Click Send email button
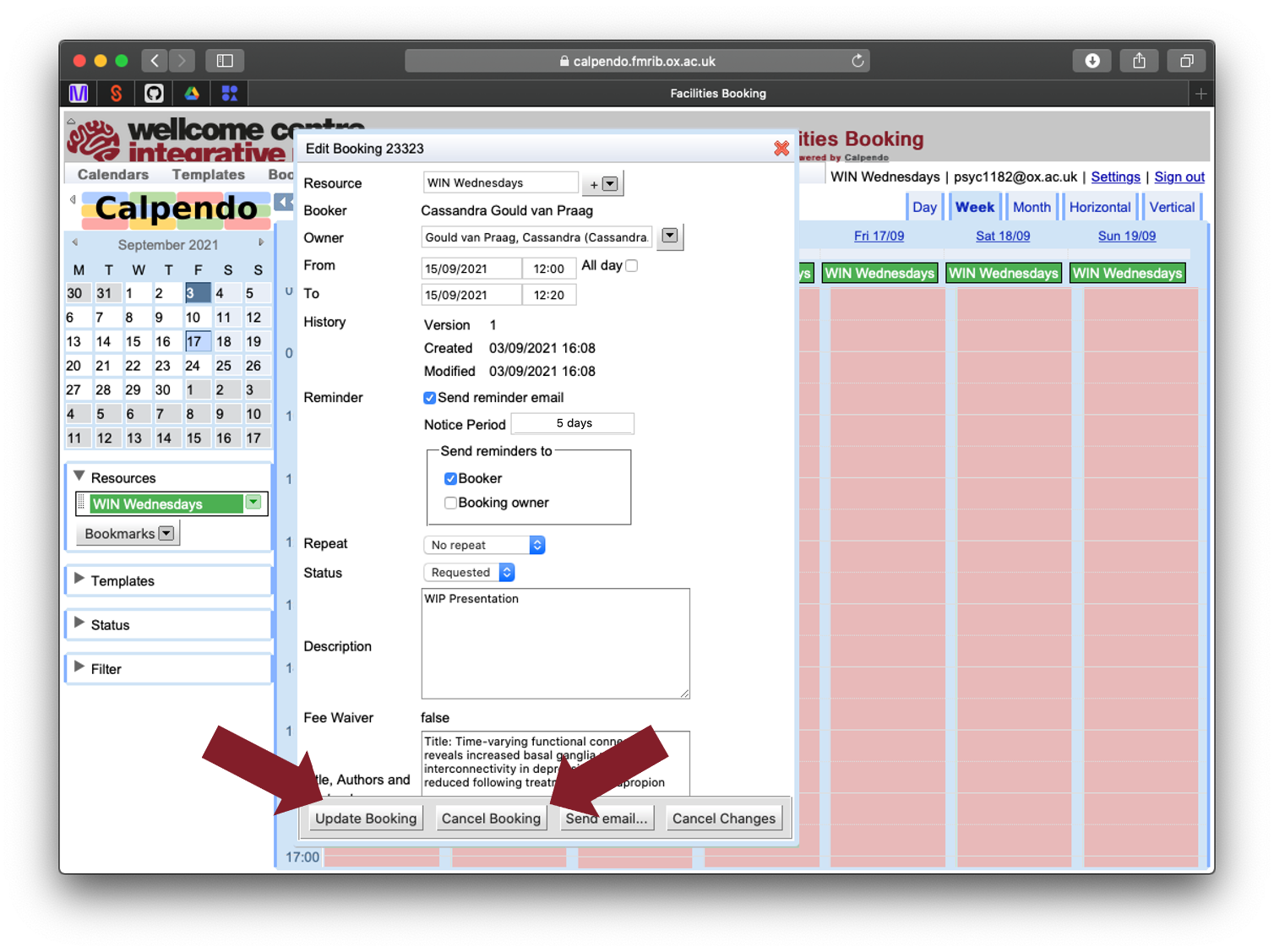1274x952 pixels. [607, 819]
